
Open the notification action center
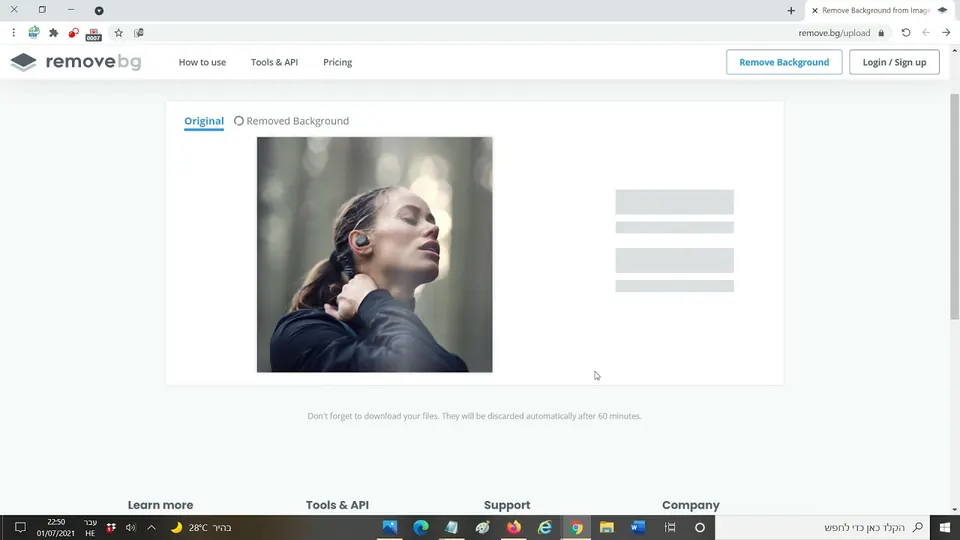[20, 527]
